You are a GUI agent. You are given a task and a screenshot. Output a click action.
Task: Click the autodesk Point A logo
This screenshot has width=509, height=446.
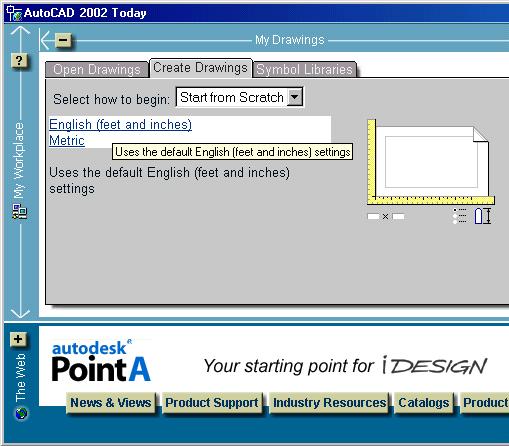click(101, 361)
